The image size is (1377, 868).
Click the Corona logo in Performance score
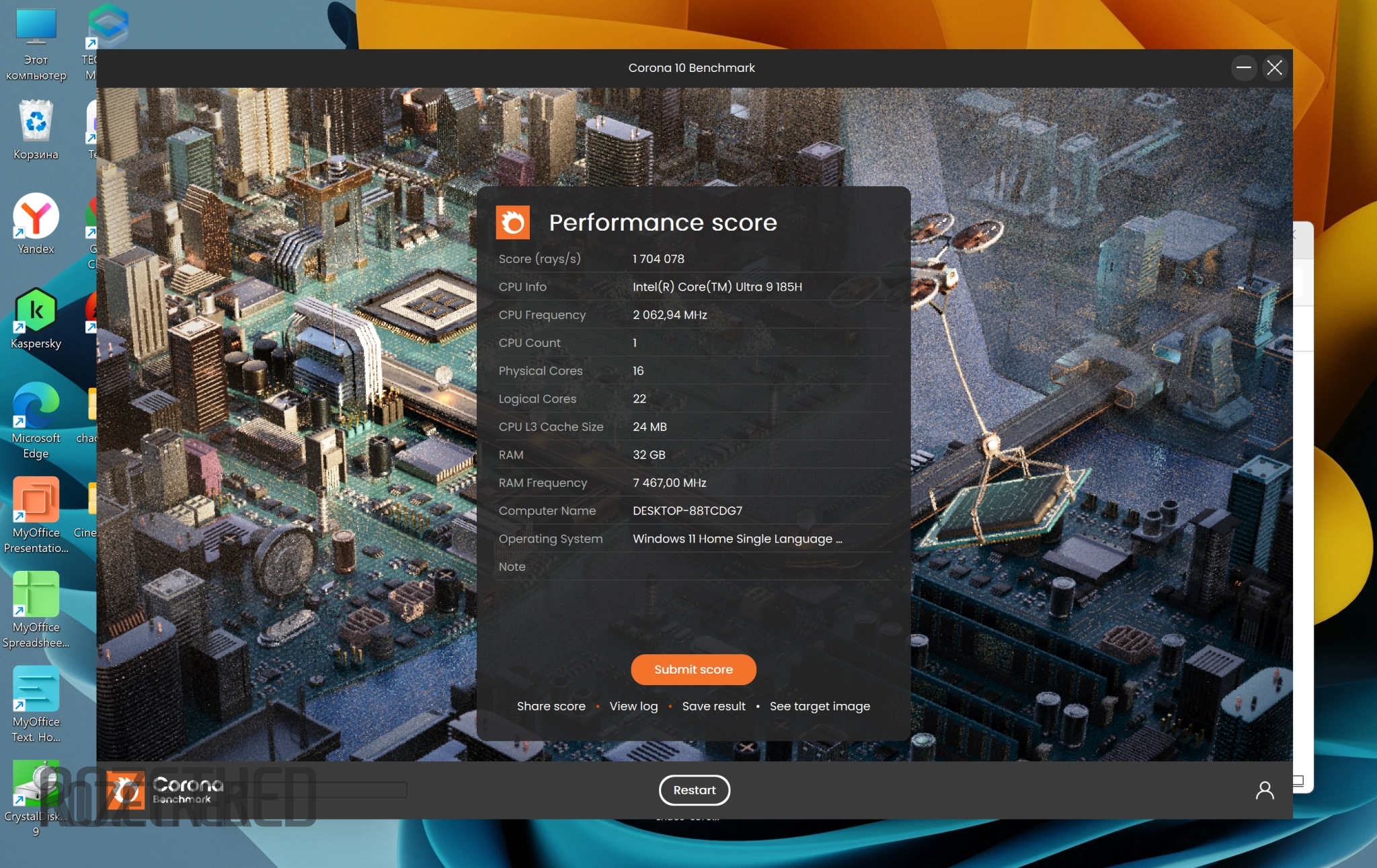512,223
